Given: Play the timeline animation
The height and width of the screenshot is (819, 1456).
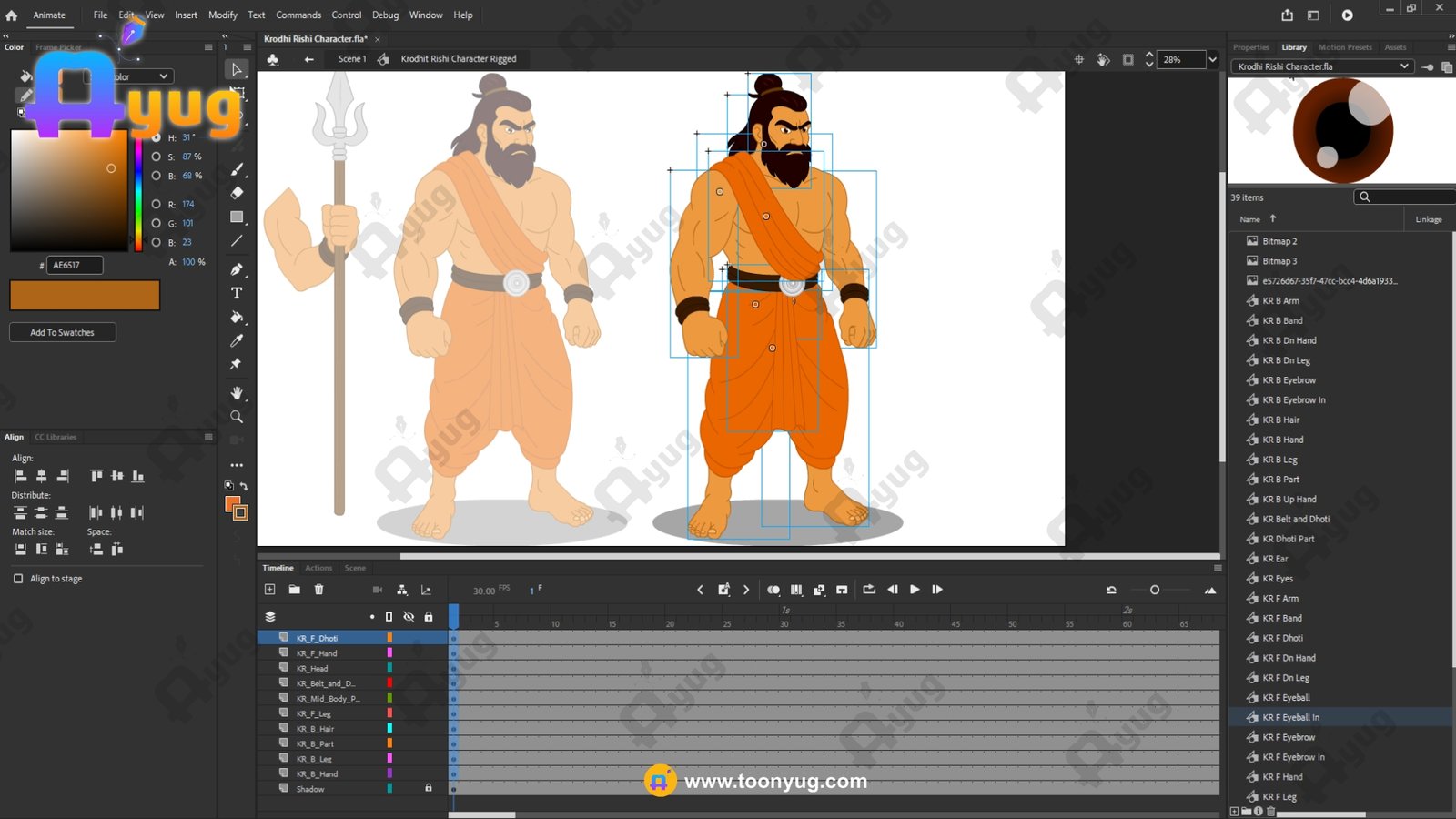Looking at the screenshot, I should (915, 590).
